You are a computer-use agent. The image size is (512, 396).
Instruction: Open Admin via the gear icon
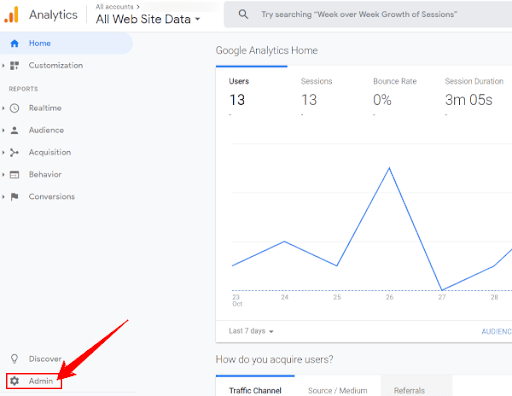tap(14, 381)
